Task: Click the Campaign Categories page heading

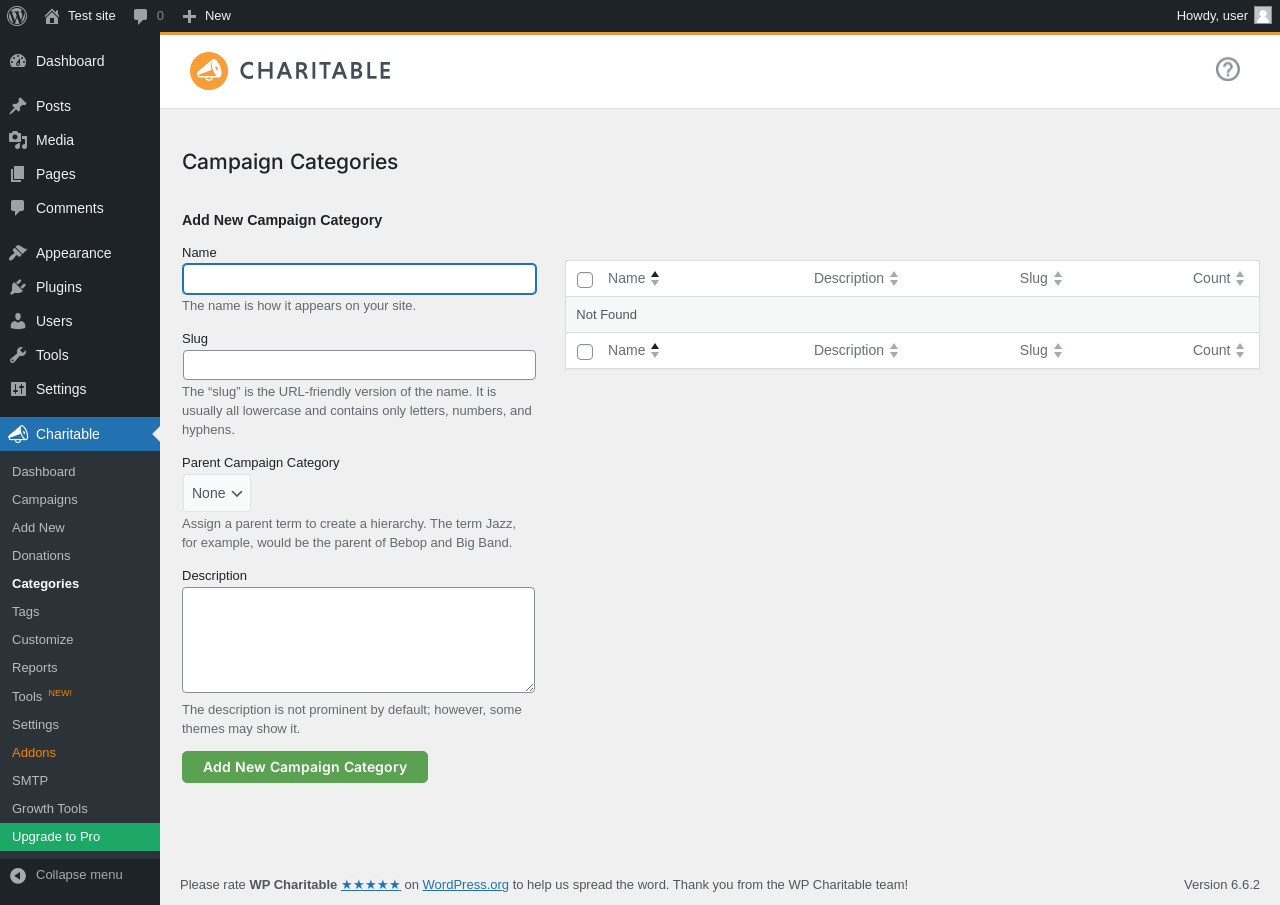Action: 290,162
